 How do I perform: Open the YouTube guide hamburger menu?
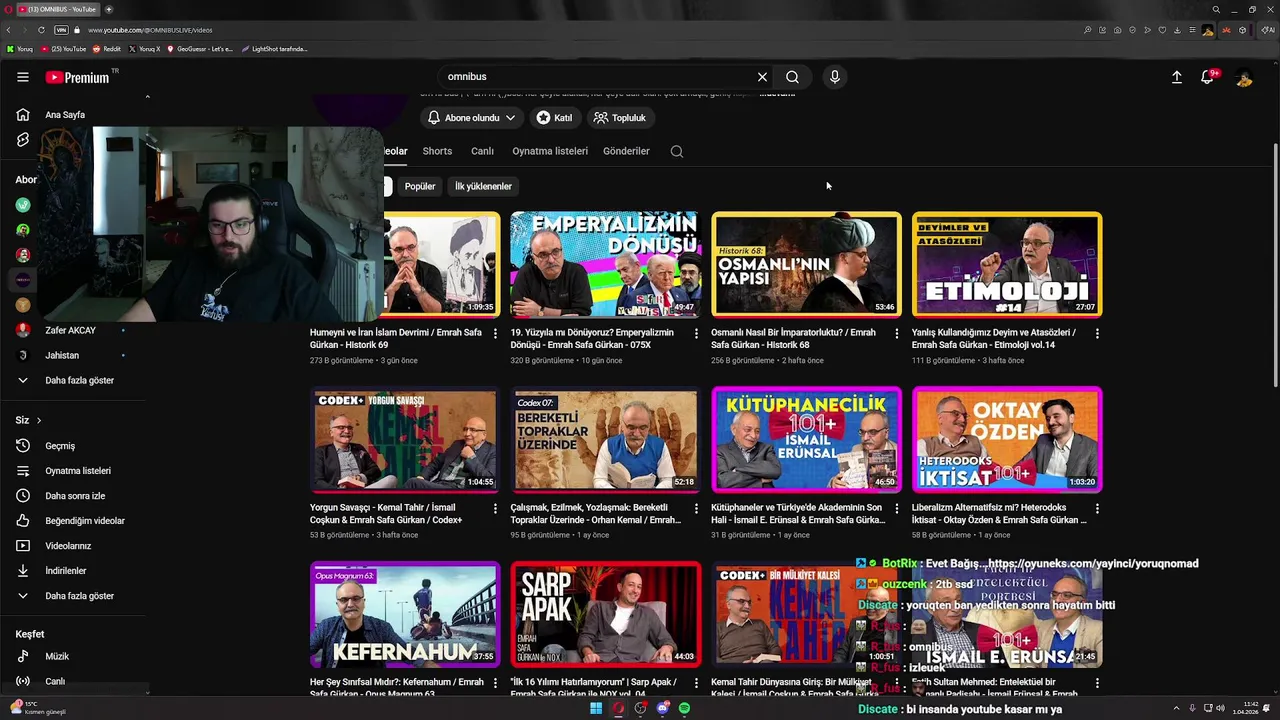pyautogui.click(x=22, y=77)
